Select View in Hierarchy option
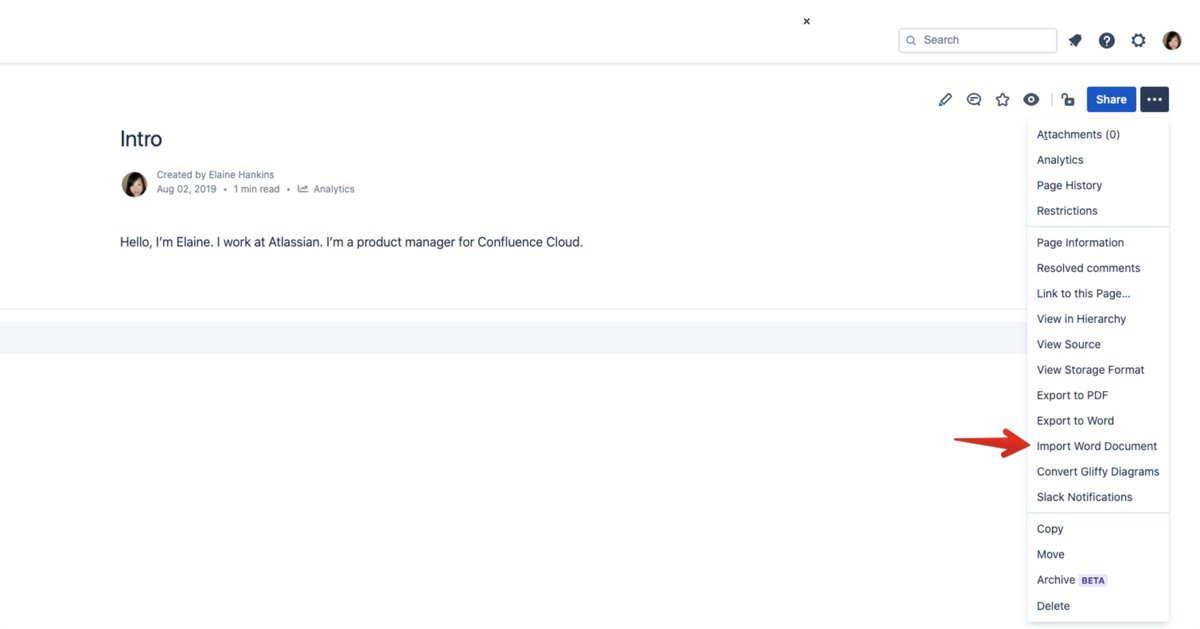The image size is (1200, 629). tap(1081, 318)
